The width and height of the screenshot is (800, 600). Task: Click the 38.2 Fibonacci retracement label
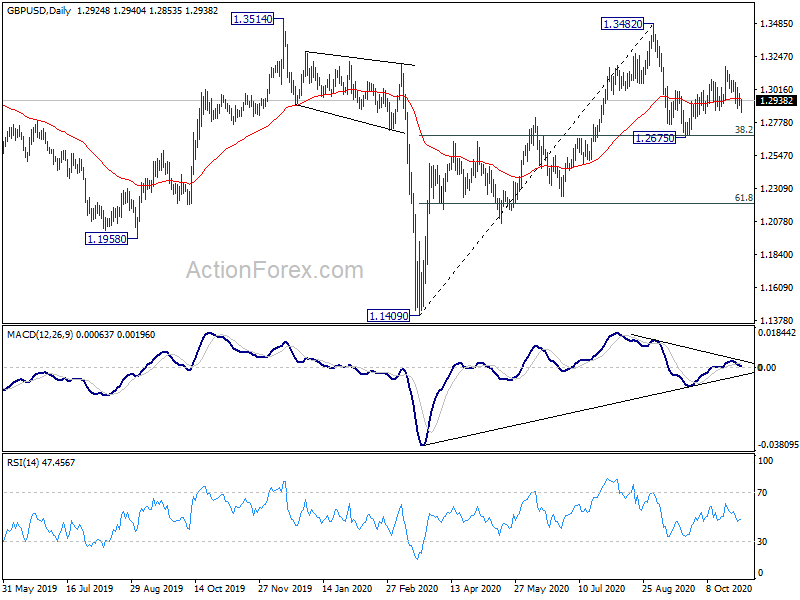[x=743, y=130]
